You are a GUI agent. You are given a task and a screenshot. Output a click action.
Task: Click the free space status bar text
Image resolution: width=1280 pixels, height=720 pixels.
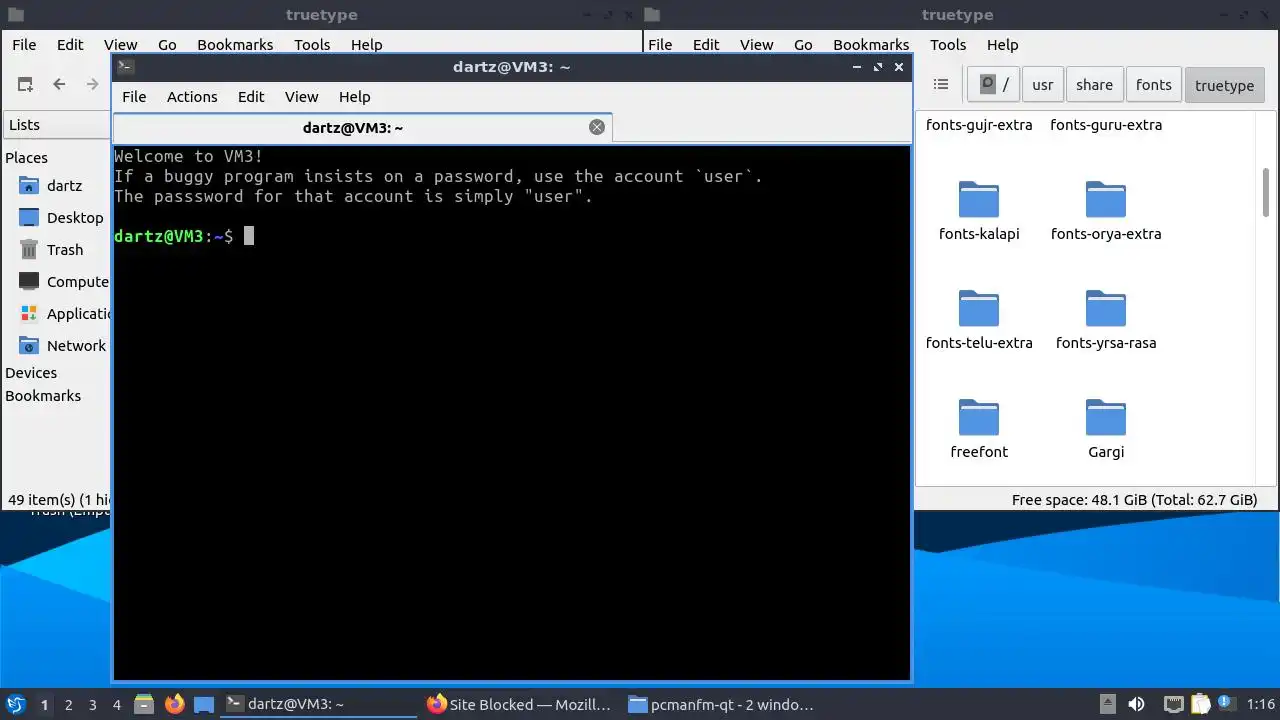click(x=1134, y=500)
